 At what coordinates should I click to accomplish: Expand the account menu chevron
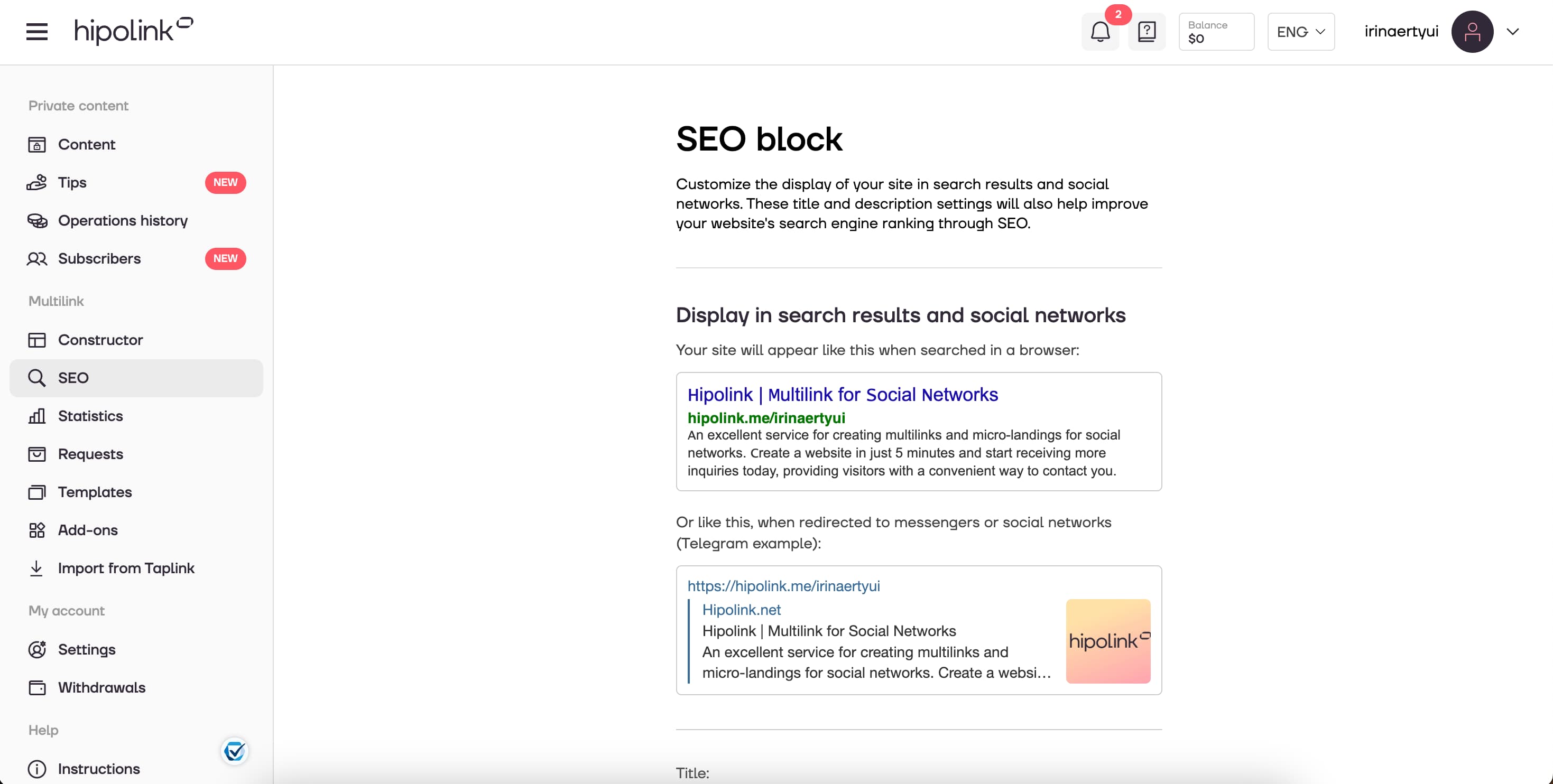coord(1513,31)
